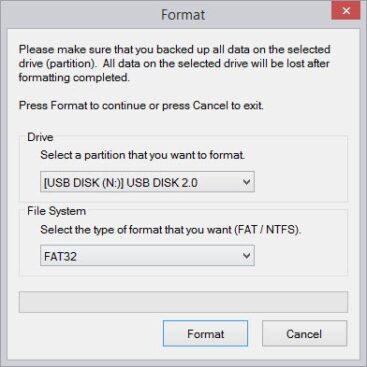Click the Cancel button
The height and width of the screenshot is (367, 367).
(x=304, y=333)
